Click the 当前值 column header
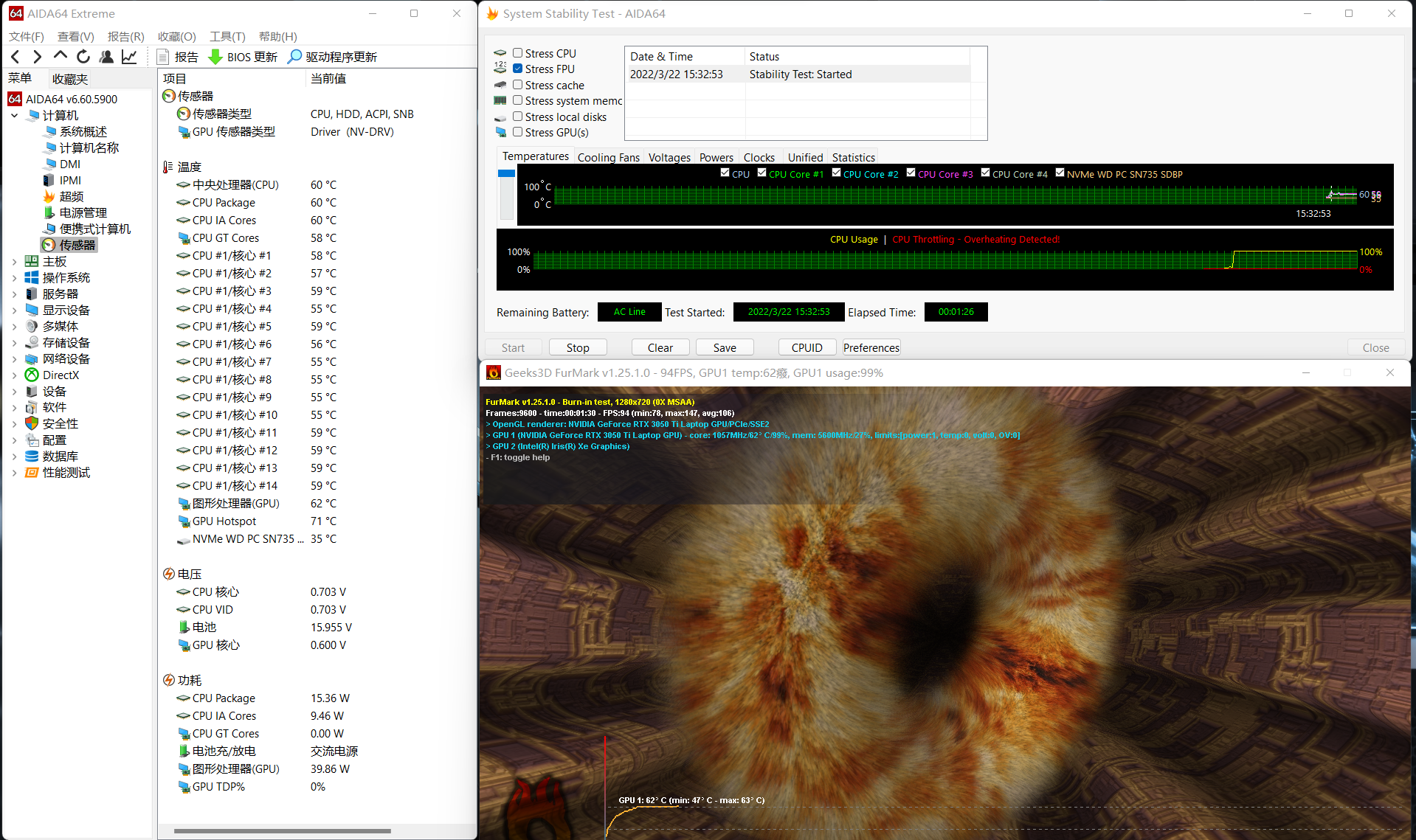This screenshot has height=840, width=1416. pos(390,78)
